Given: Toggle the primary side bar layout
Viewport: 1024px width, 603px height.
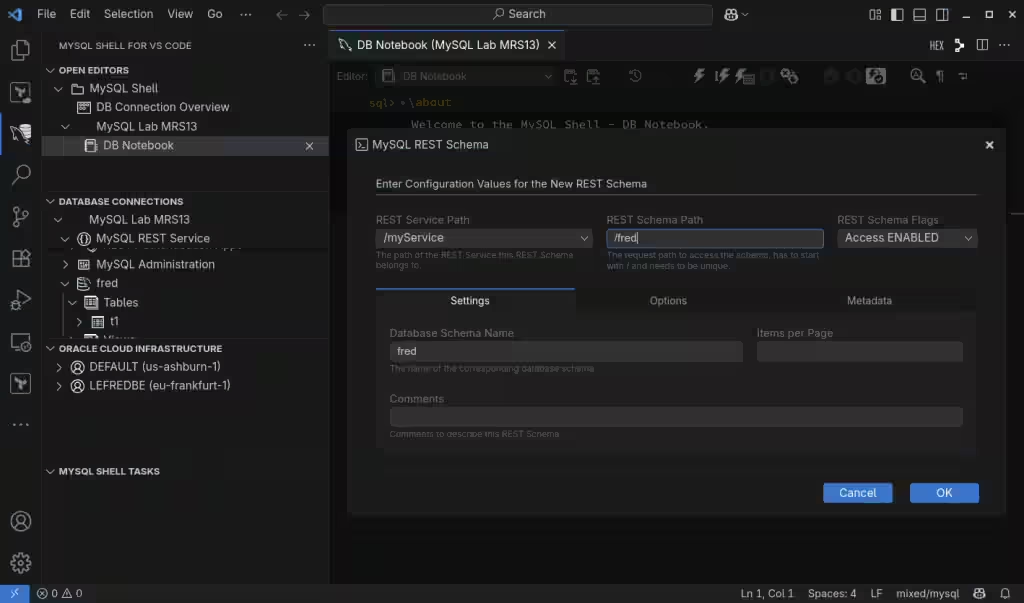Looking at the screenshot, I should point(897,14).
